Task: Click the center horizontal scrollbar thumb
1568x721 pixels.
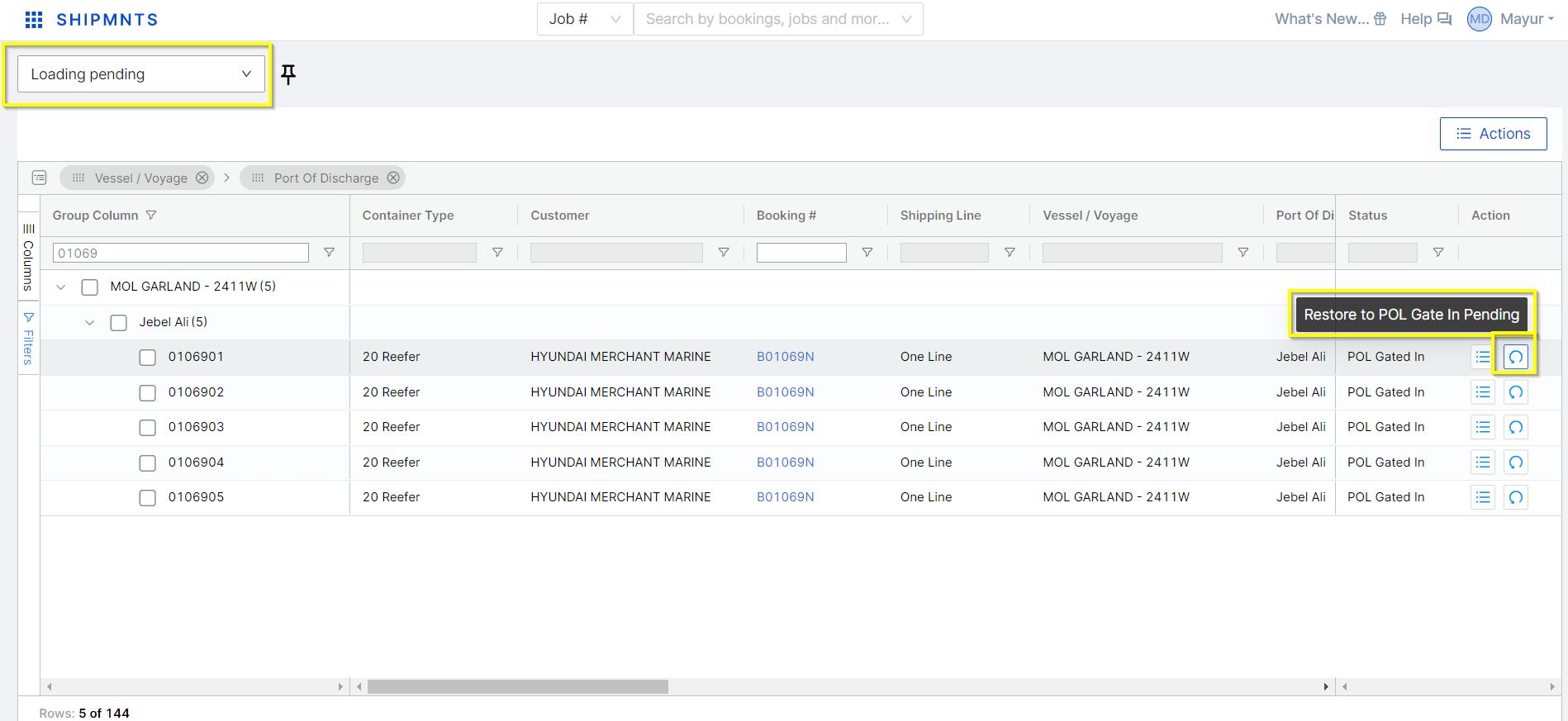Action: point(518,686)
